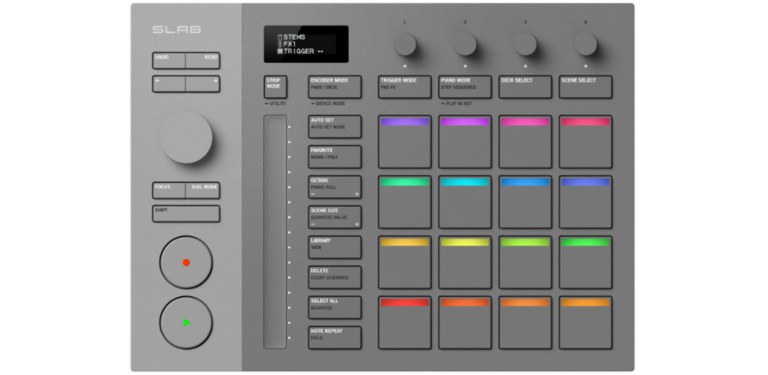Enable Piano Mode / Step Sequence
768x375 pixels.
pyautogui.click(x=465, y=87)
